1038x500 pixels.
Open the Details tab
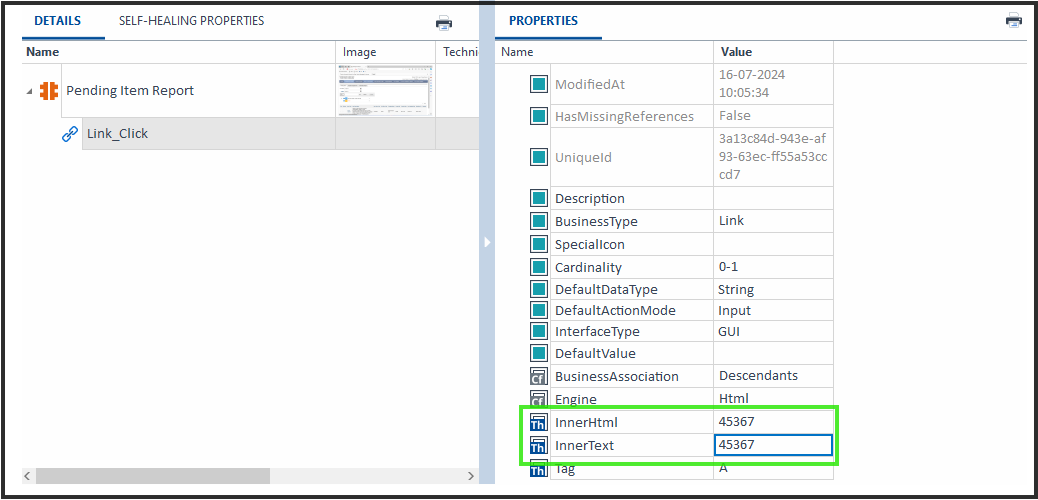[57, 21]
